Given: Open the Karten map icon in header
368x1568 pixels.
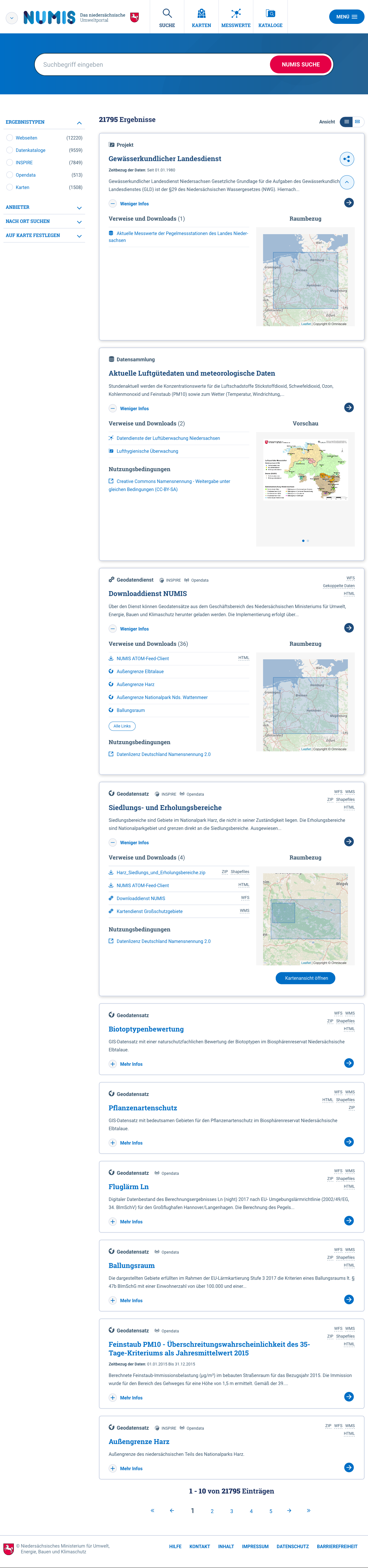Looking at the screenshot, I should (201, 14).
